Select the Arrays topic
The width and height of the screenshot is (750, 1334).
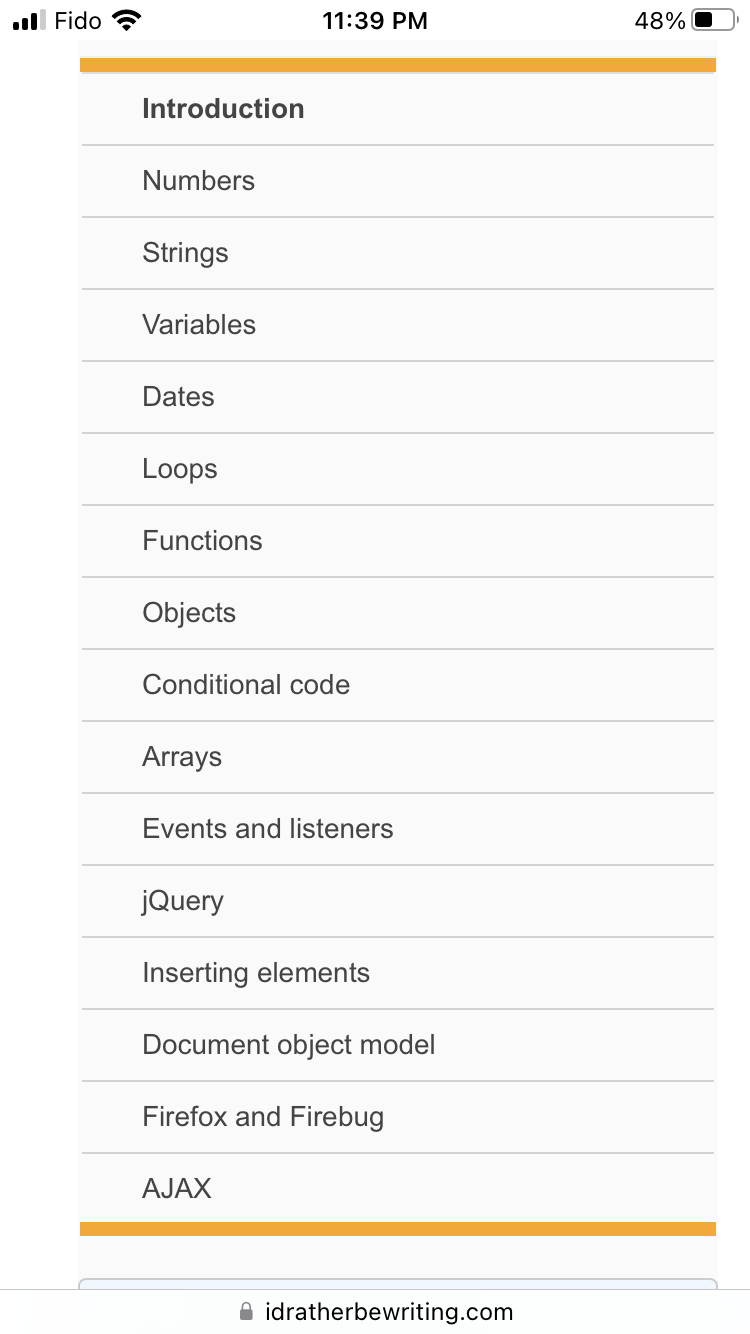[x=182, y=757]
